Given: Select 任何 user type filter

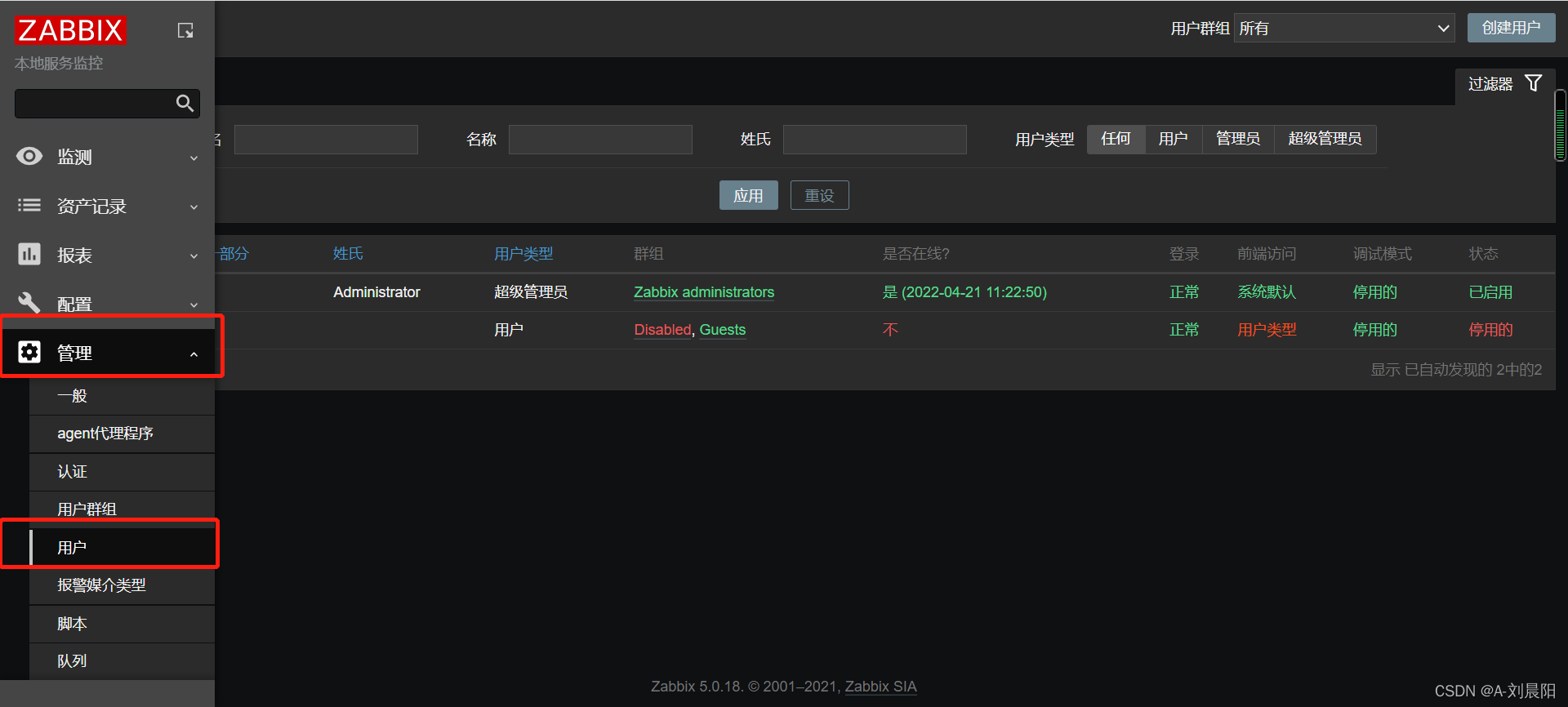Looking at the screenshot, I should 1116,139.
